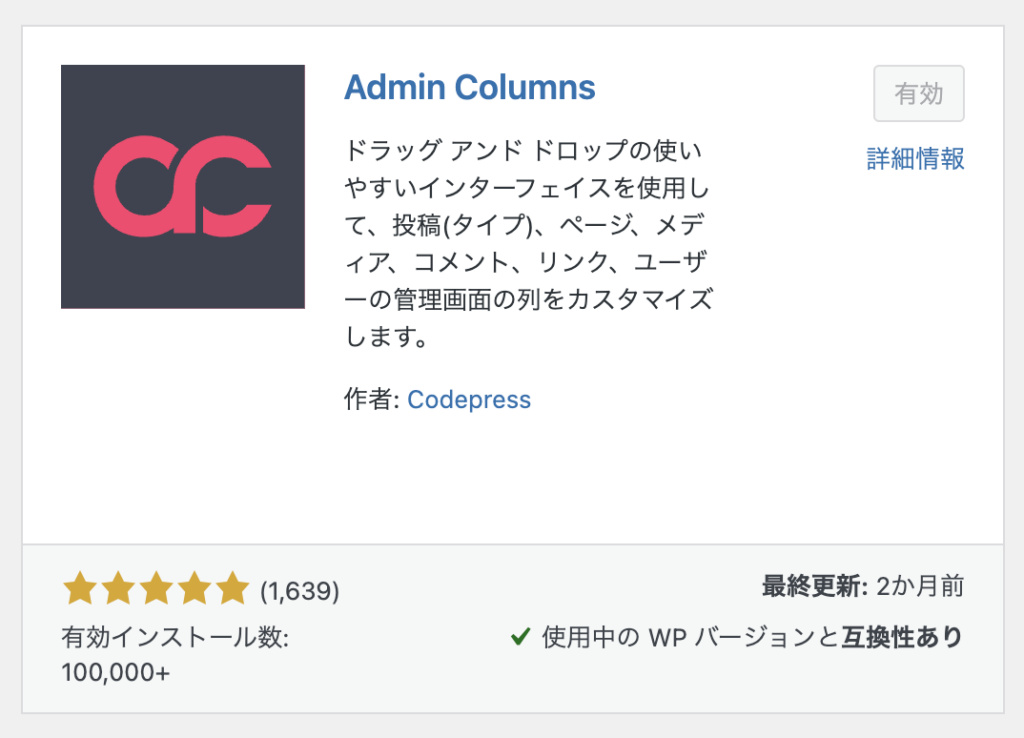Image resolution: width=1024 pixels, height=738 pixels.
Task: Select the fifth rating star
Action: [231, 589]
